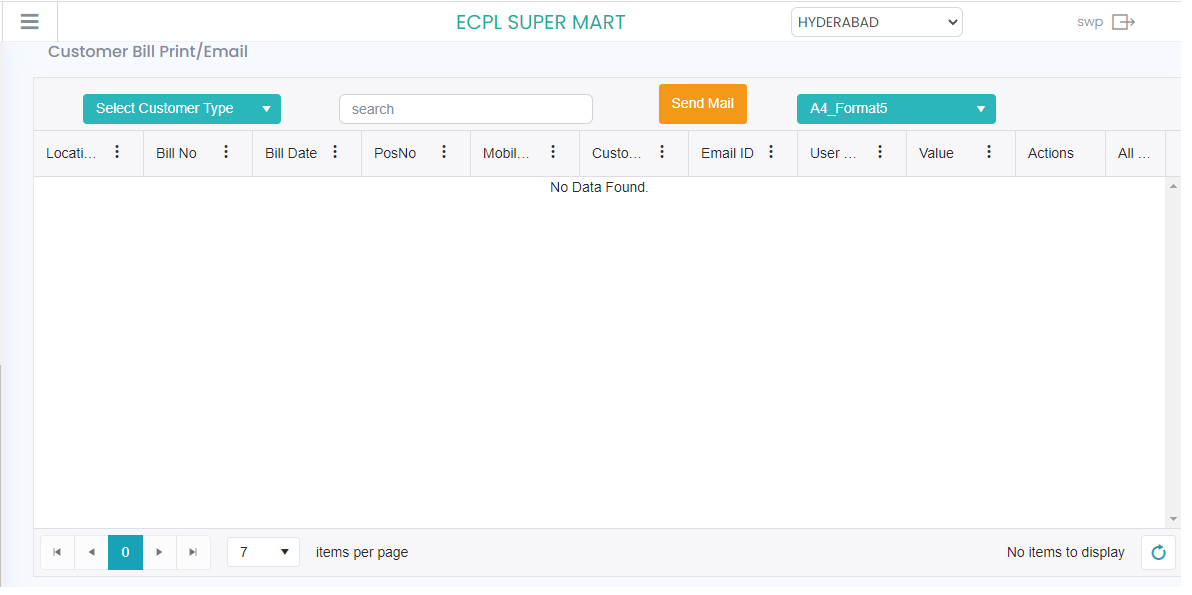Sort by the Actions column header
Viewport: 1192px width, 595px height.
click(x=1050, y=153)
